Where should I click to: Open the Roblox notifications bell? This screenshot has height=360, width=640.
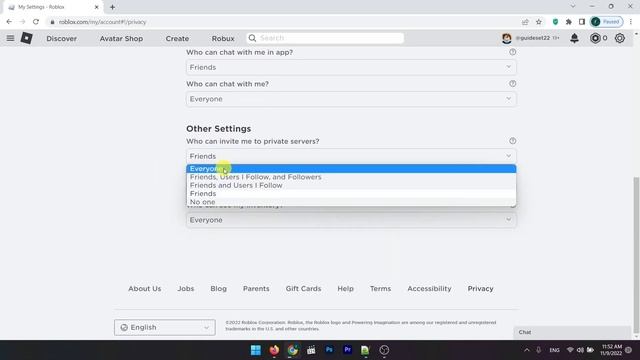(x=574, y=38)
